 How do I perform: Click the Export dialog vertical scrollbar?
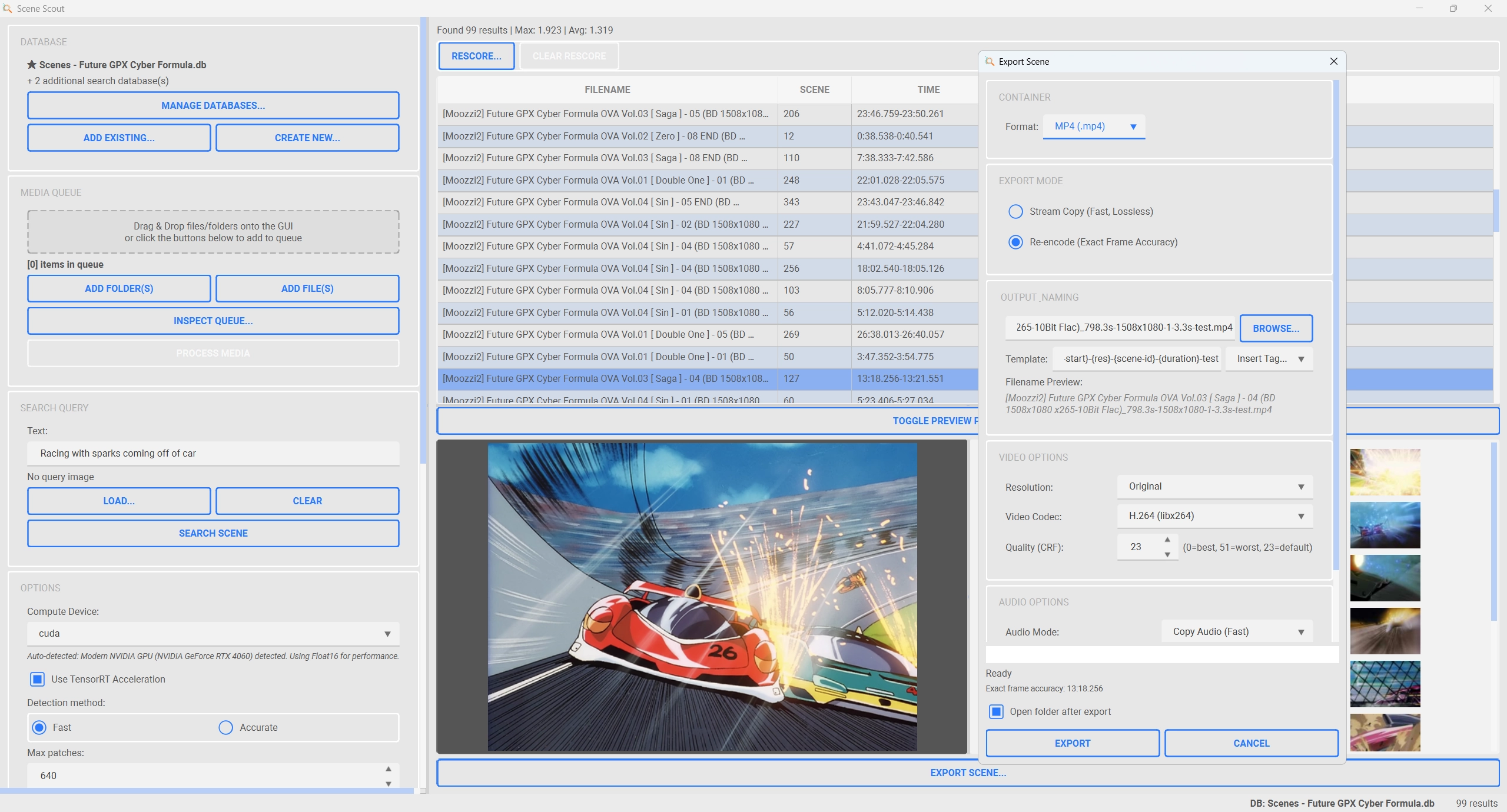(1336, 325)
